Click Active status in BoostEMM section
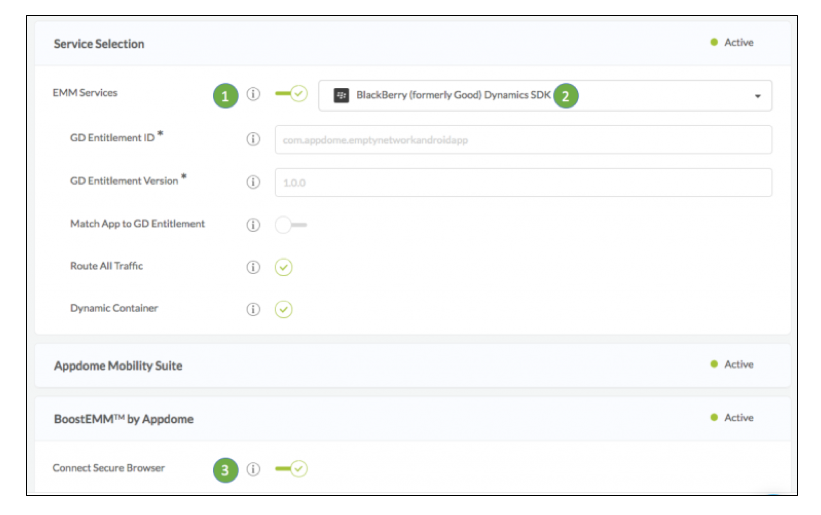Image resolution: width=821 pixels, height=515 pixels. 732,418
